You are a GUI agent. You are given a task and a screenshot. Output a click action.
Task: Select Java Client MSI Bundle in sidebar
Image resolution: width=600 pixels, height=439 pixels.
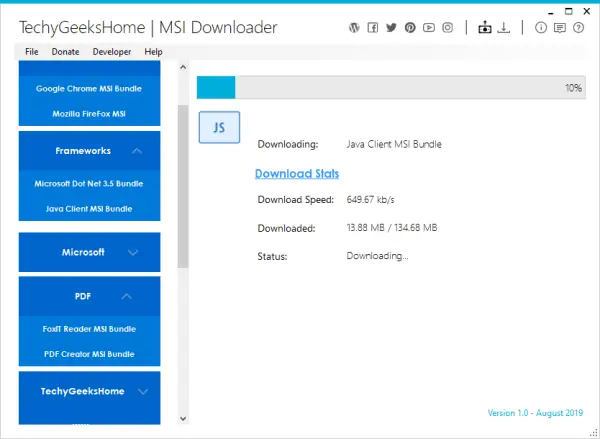coord(89,209)
